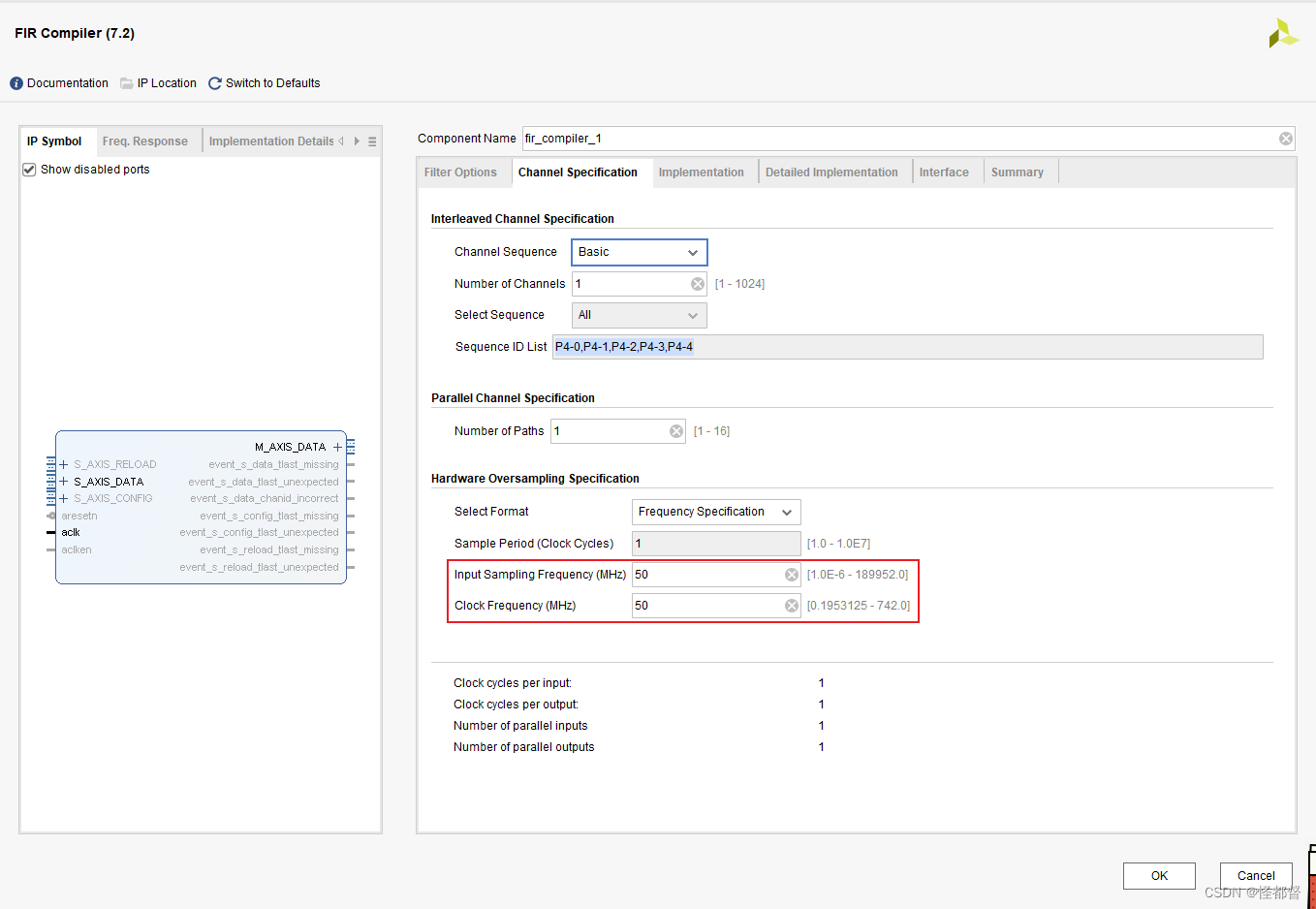This screenshot has height=909, width=1316.
Task: Click Switch to Defaults link
Action: coord(273,83)
